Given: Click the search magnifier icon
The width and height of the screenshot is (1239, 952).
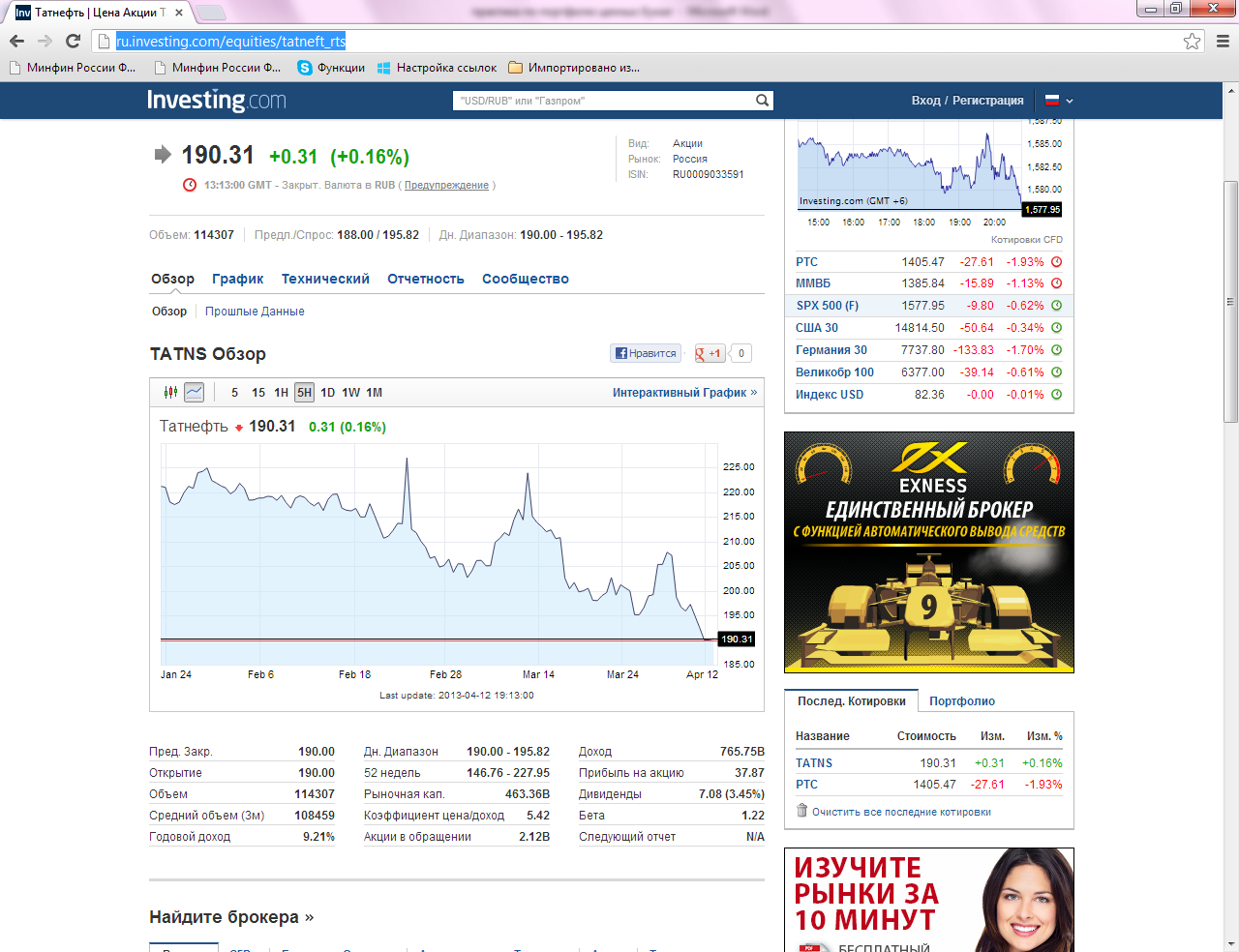Looking at the screenshot, I should tap(763, 101).
